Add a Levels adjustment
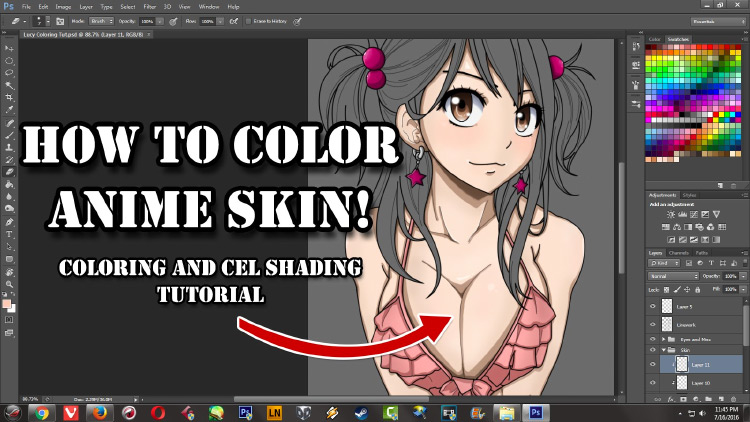The image size is (750, 422). (x=683, y=214)
